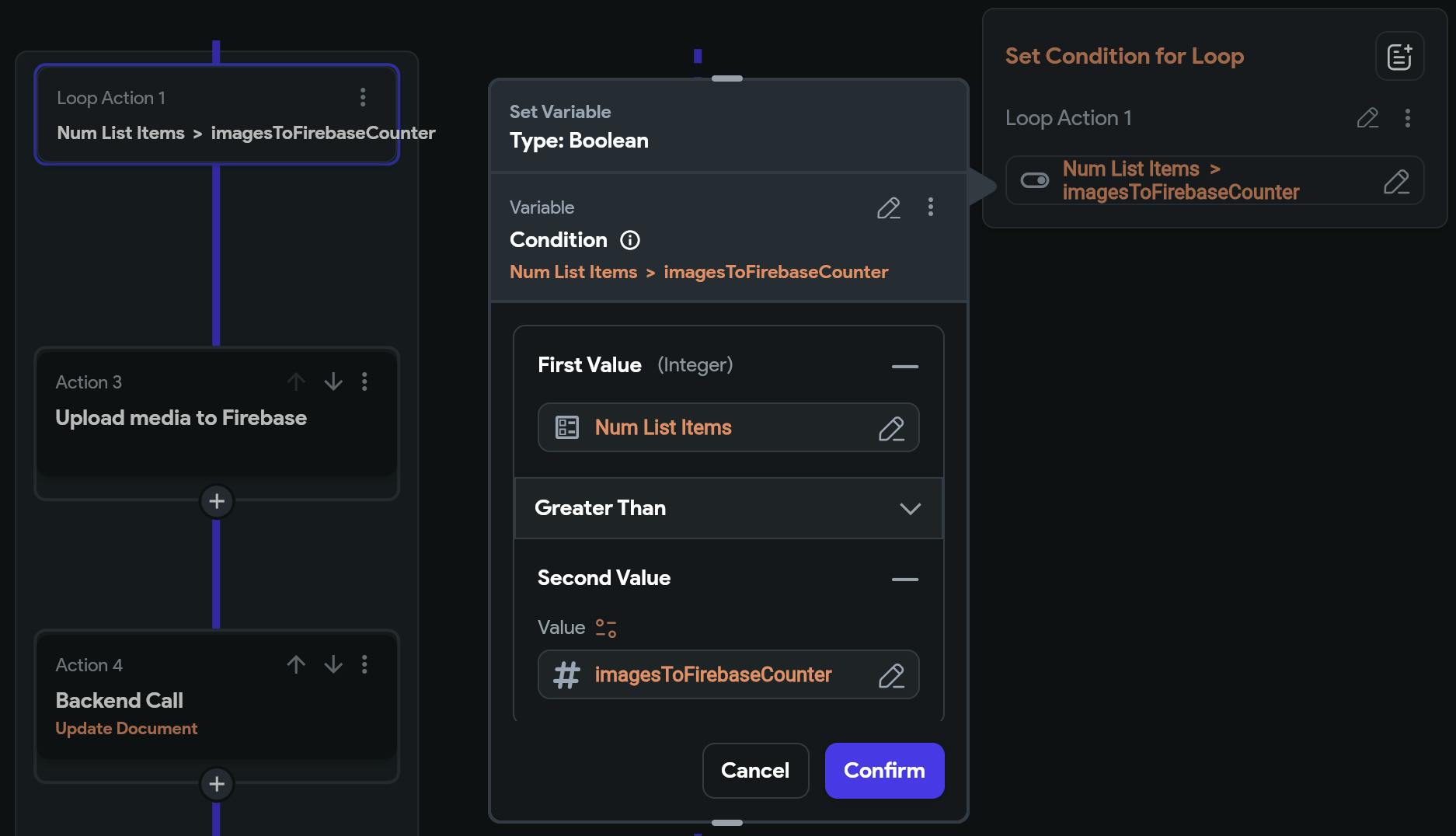Click notes icon in Set Condition panel
The width and height of the screenshot is (1456, 836).
(x=1399, y=57)
